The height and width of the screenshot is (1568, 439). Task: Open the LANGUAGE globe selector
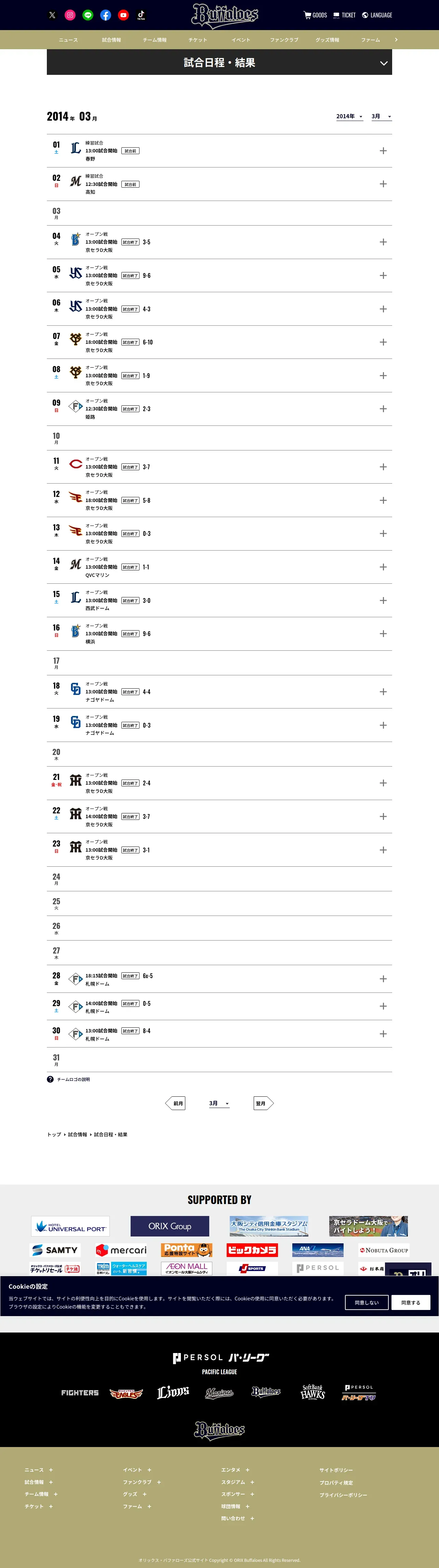(x=377, y=15)
